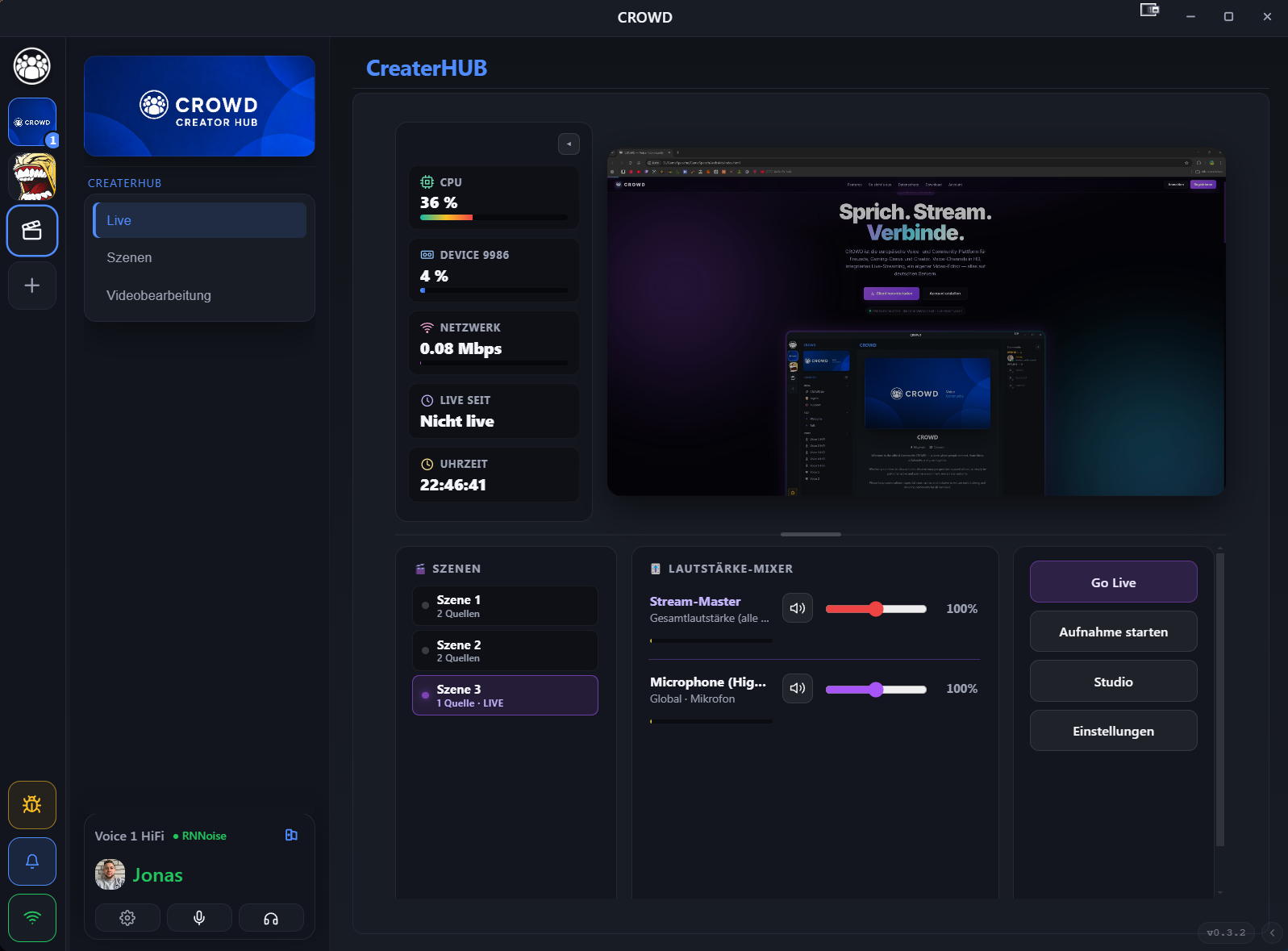Click Voice 1 HiFi channel label
Screen dimensions: 1288x951
coord(129,836)
